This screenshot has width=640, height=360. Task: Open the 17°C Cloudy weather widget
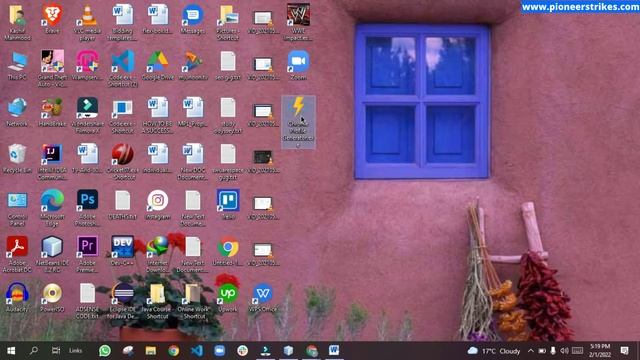[x=494, y=351]
